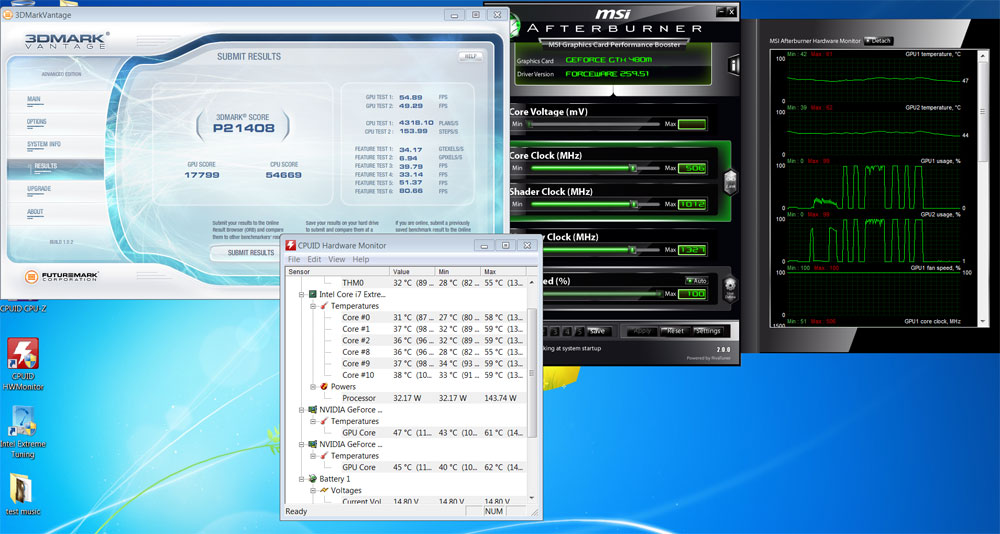Collapse the Voltages node
This screenshot has width=1000, height=534.
pos(313,490)
